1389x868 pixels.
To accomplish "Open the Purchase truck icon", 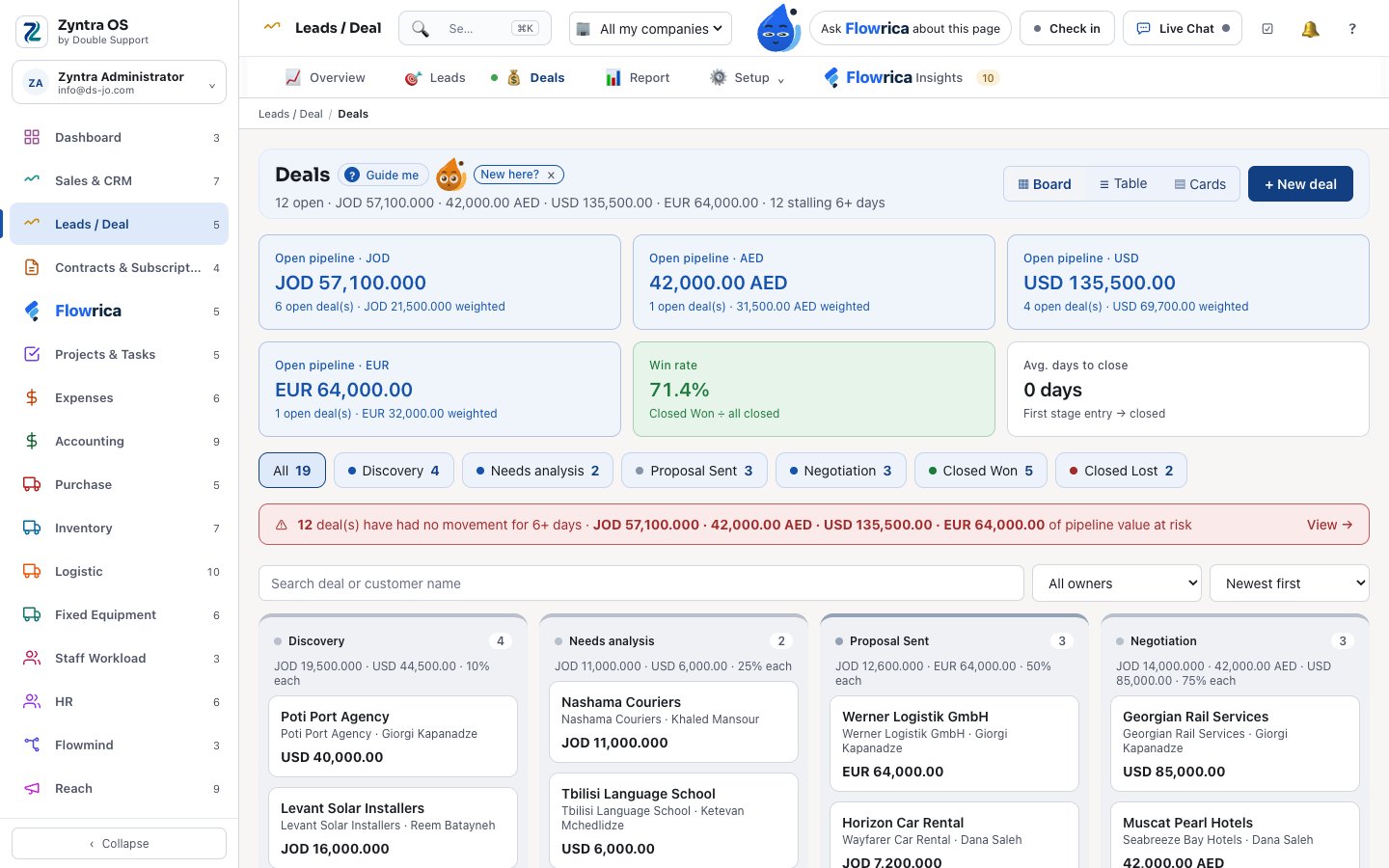I will [32, 484].
